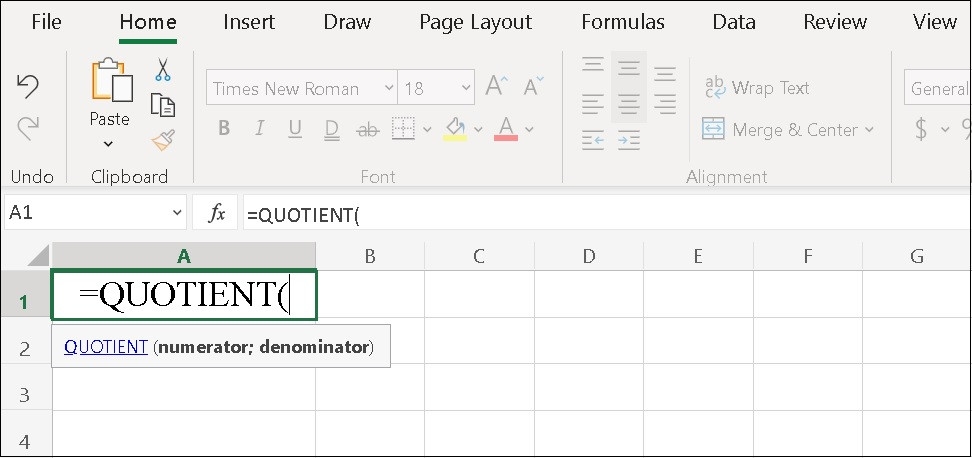Viewport: 972px width, 458px height.
Task: Switch to the Data tab
Action: coord(734,22)
